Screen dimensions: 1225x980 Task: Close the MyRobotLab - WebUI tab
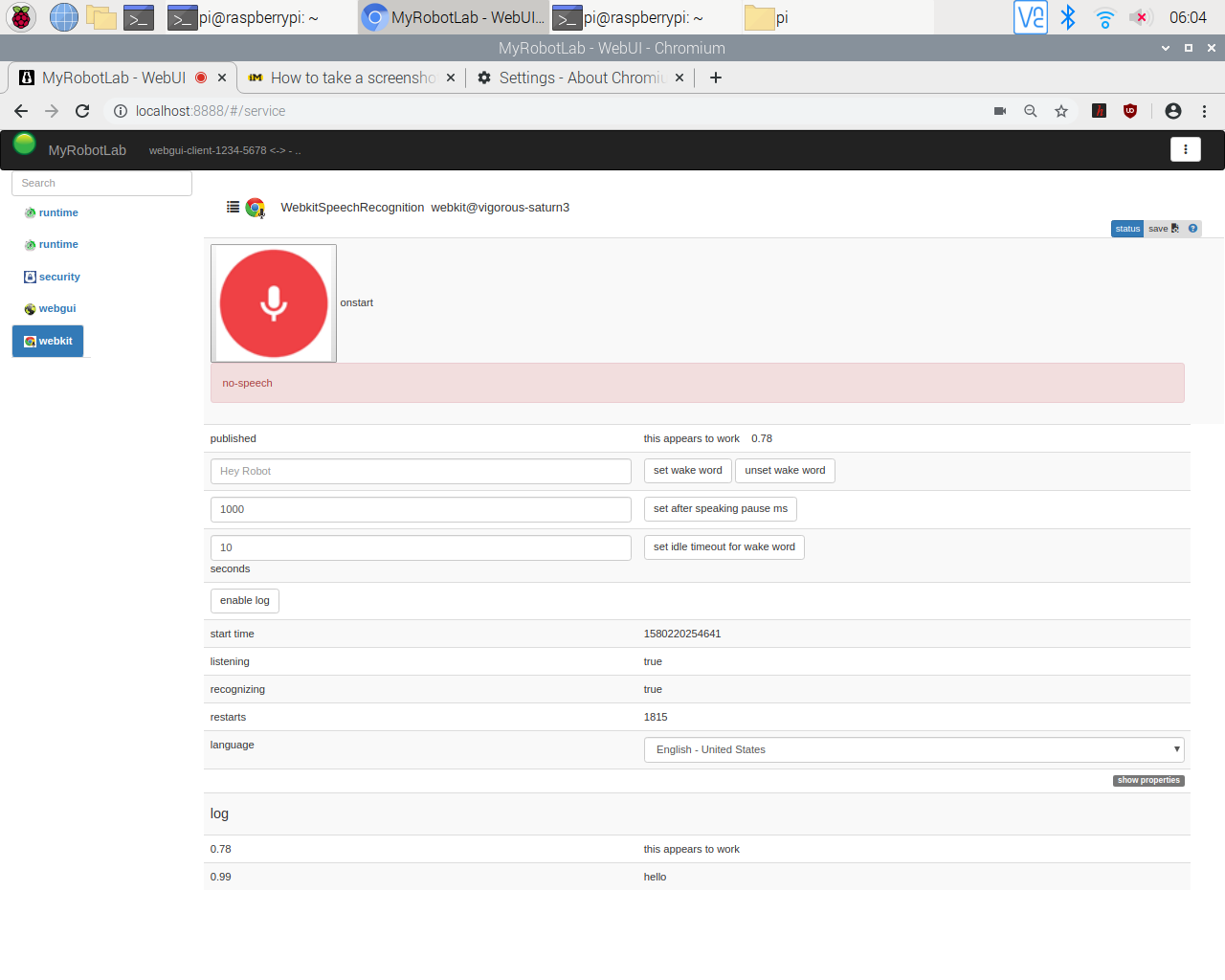pos(222,78)
